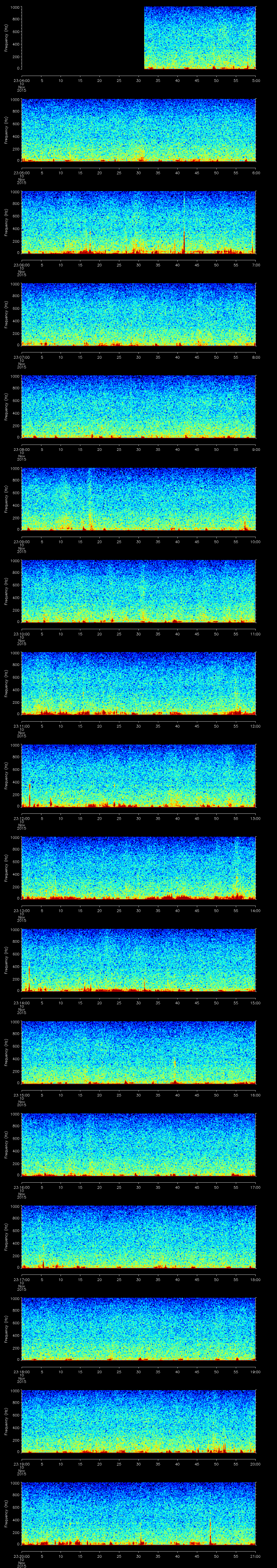Open the spectrogram panel starting at 23:06:00
The width and height of the screenshot is (277, 1568).
139,222
